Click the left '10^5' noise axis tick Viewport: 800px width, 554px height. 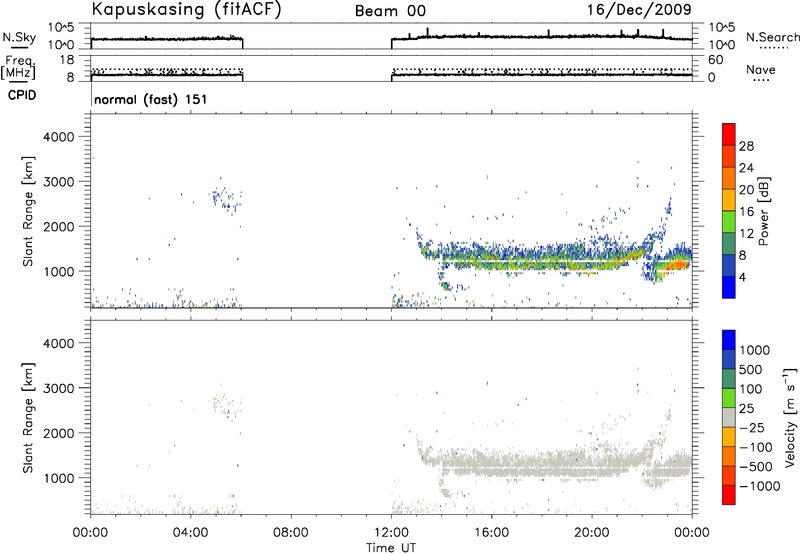(x=61, y=28)
